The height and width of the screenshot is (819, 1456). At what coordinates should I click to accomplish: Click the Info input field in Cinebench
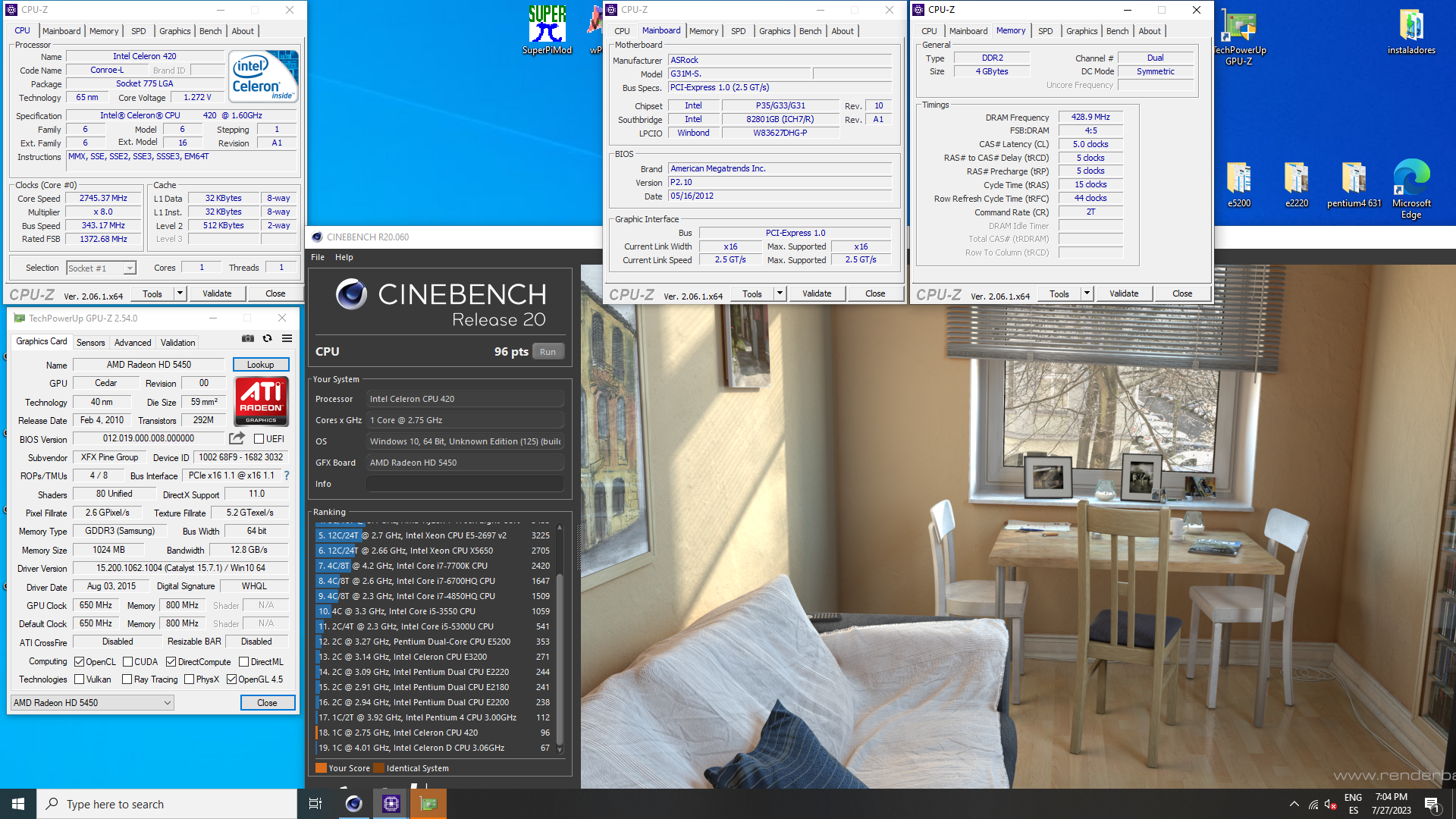[465, 484]
